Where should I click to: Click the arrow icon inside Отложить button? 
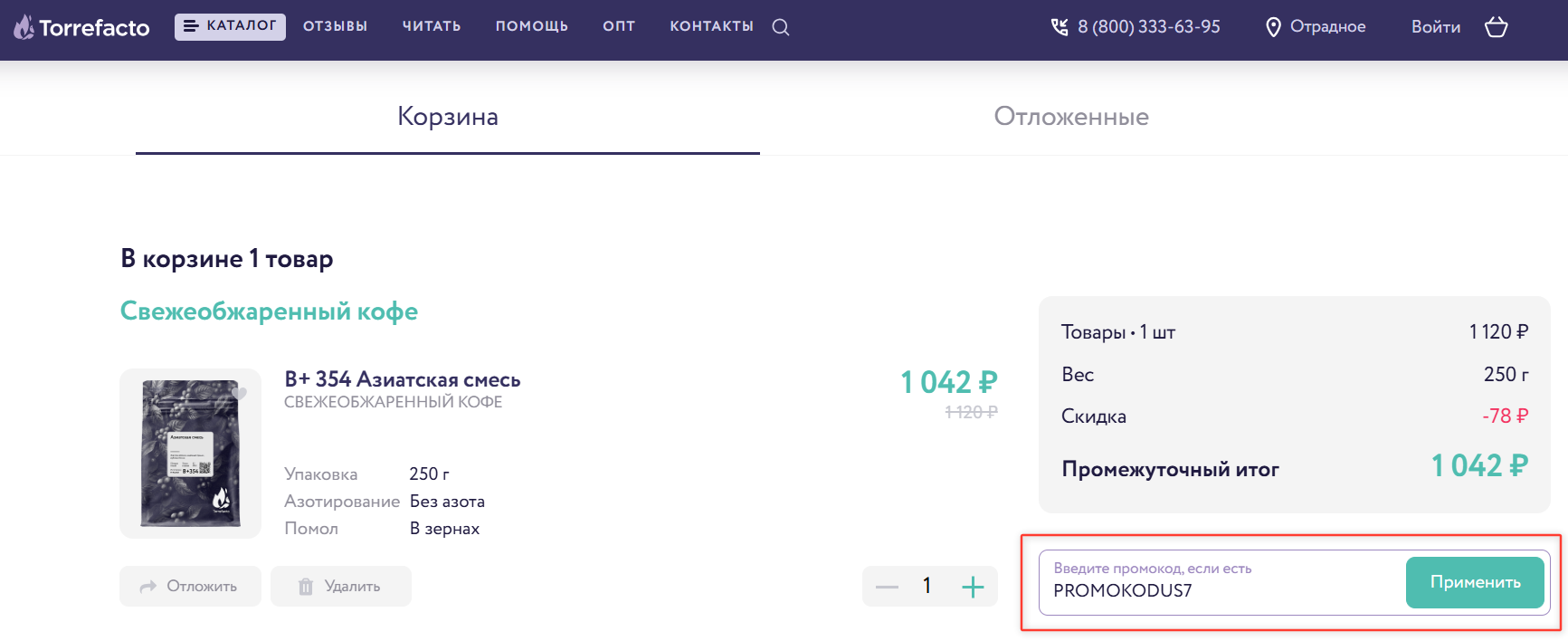(x=147, y=586)
